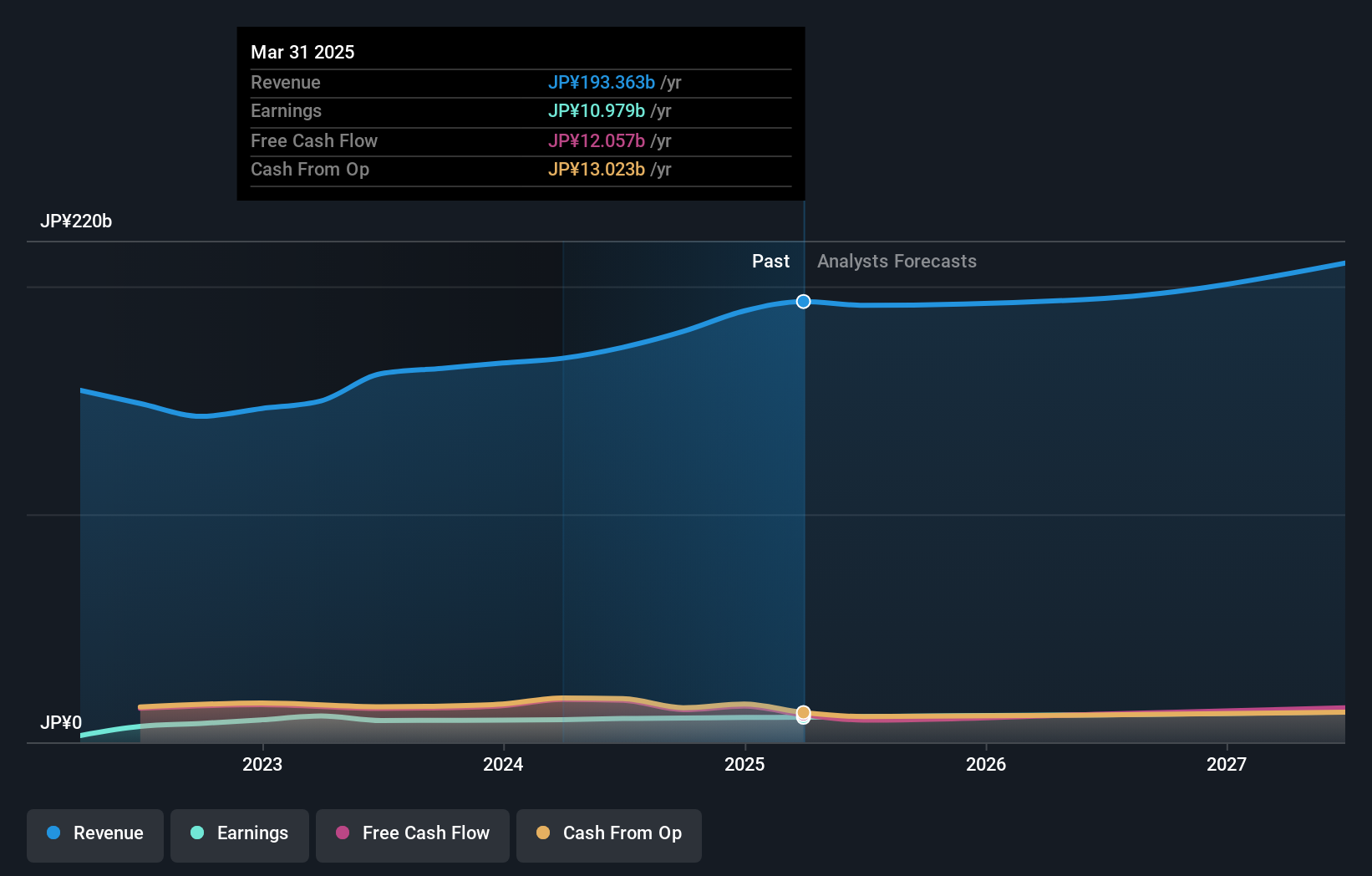Screen dimensions: 1372x876
Task: Toggle the Free Cash Flow series visibility
Action: (x=412, y=835)
